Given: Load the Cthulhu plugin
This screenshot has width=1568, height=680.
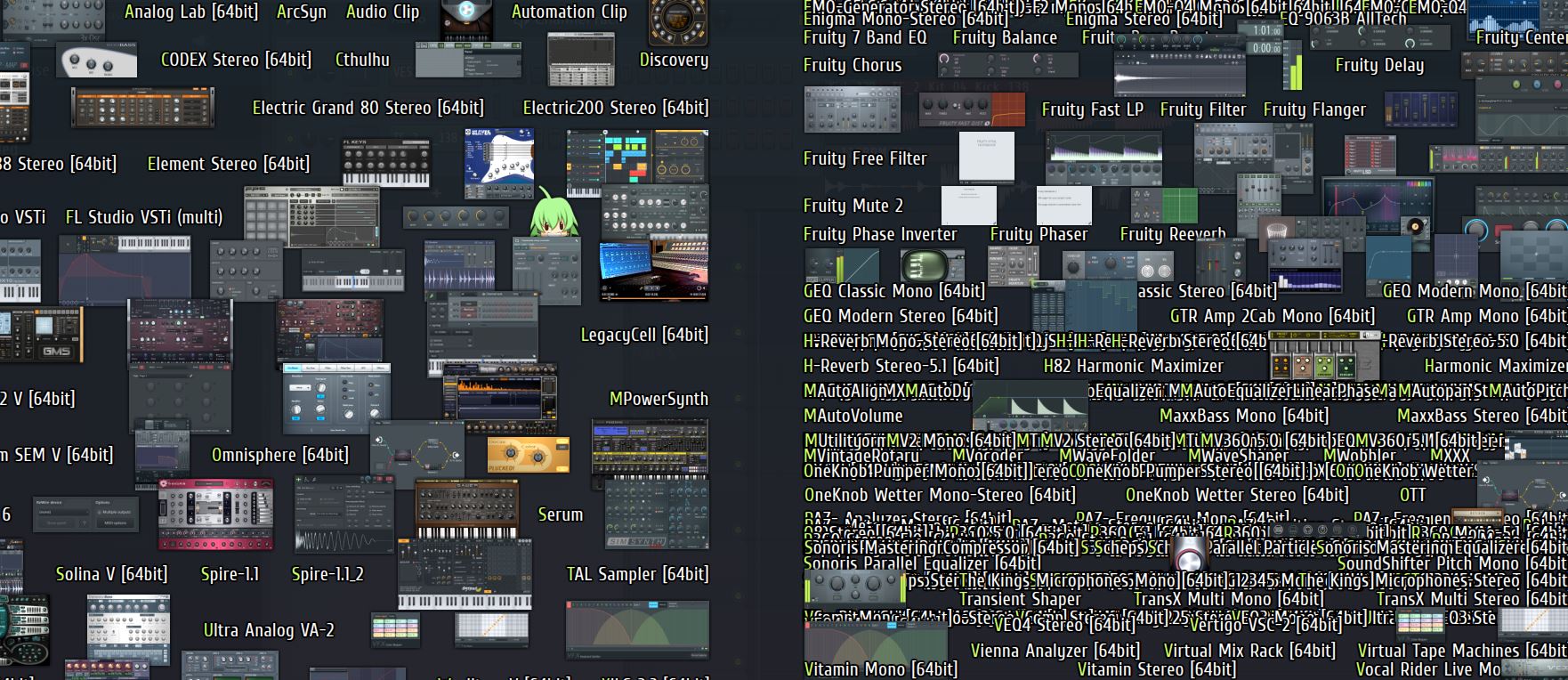Looking at the screenshot, I should pyautogui.click(x=362, y=61).
